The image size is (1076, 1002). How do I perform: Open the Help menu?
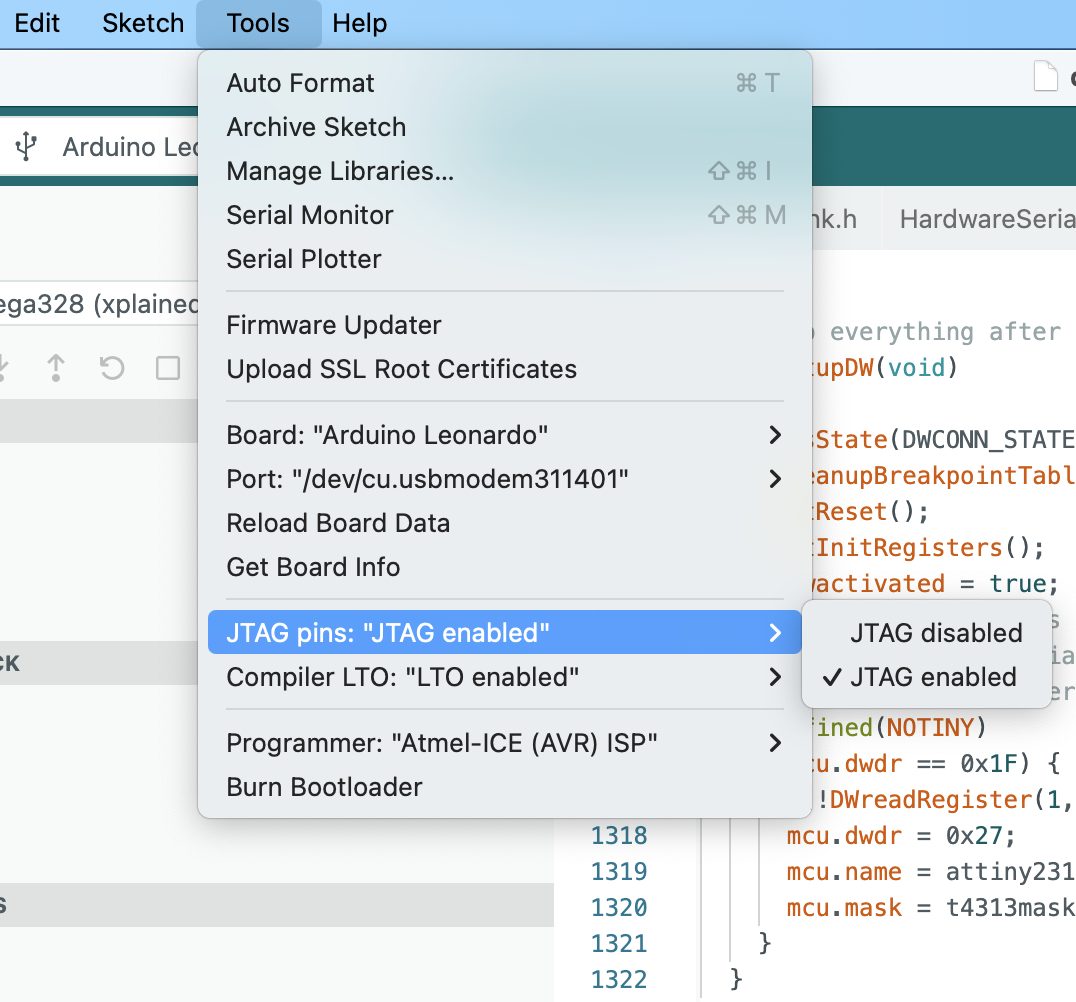pos(360,23)
